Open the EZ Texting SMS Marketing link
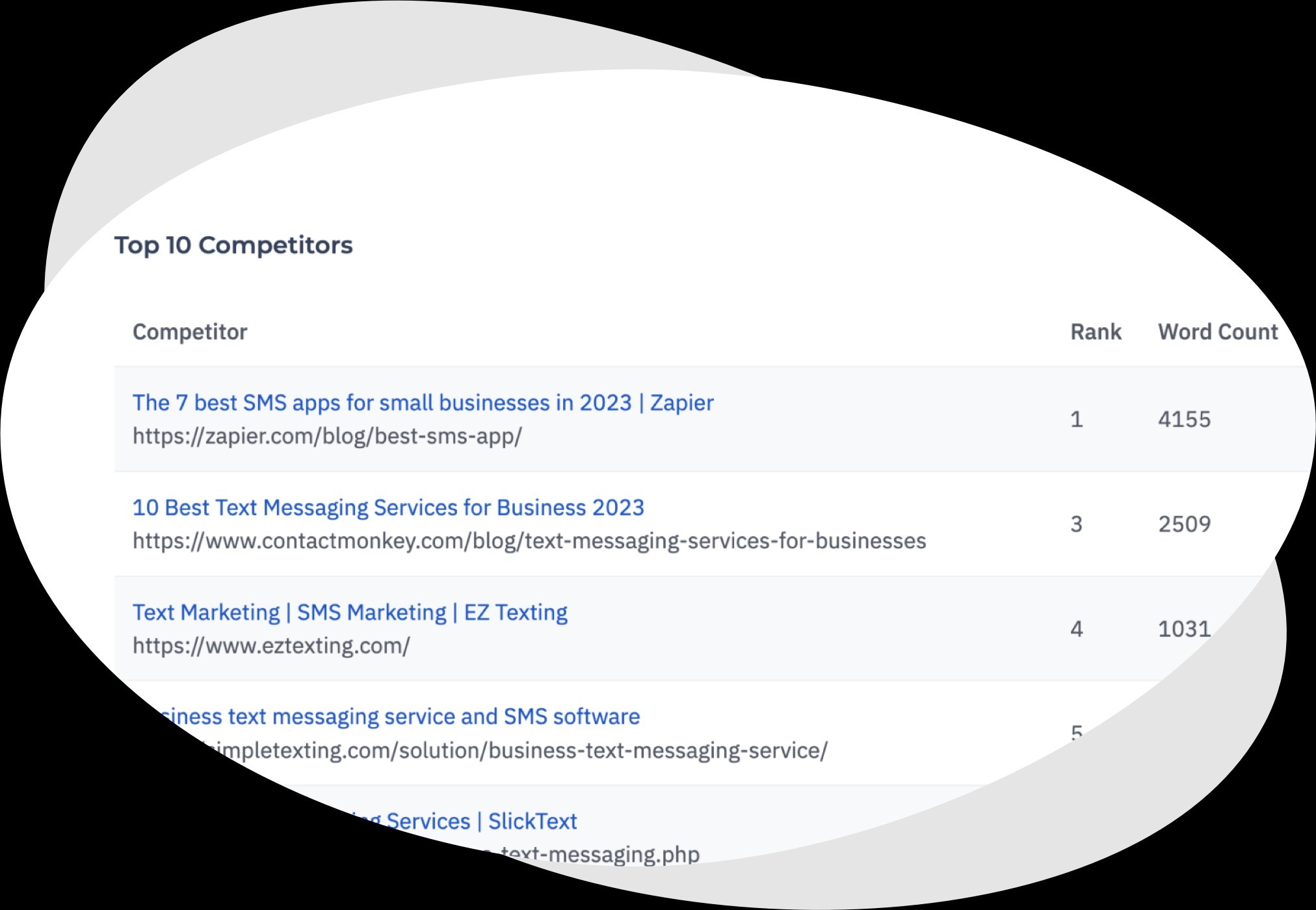 tap(350, 613)
